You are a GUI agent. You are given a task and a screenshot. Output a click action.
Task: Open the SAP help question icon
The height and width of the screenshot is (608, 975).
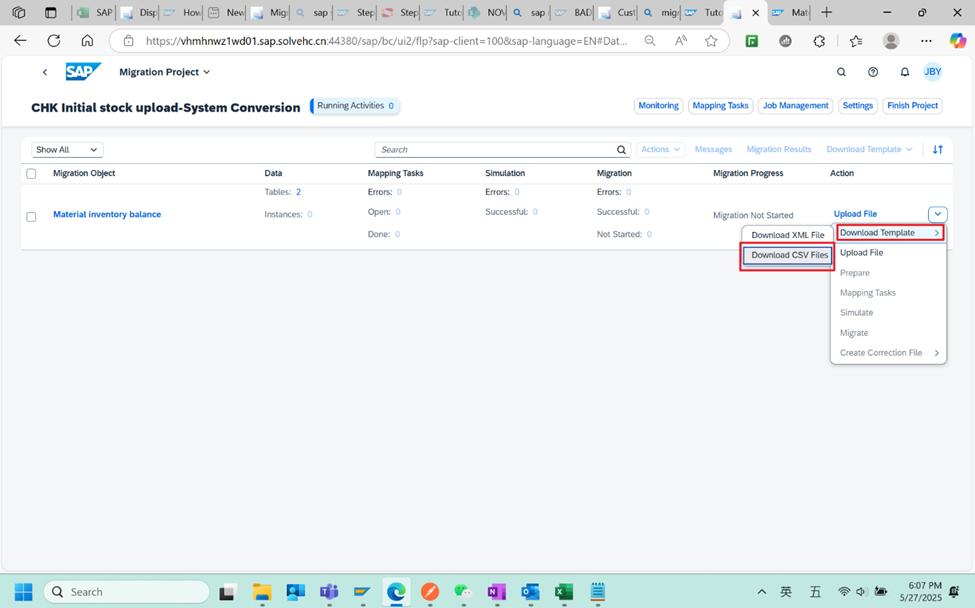(873, 72)
